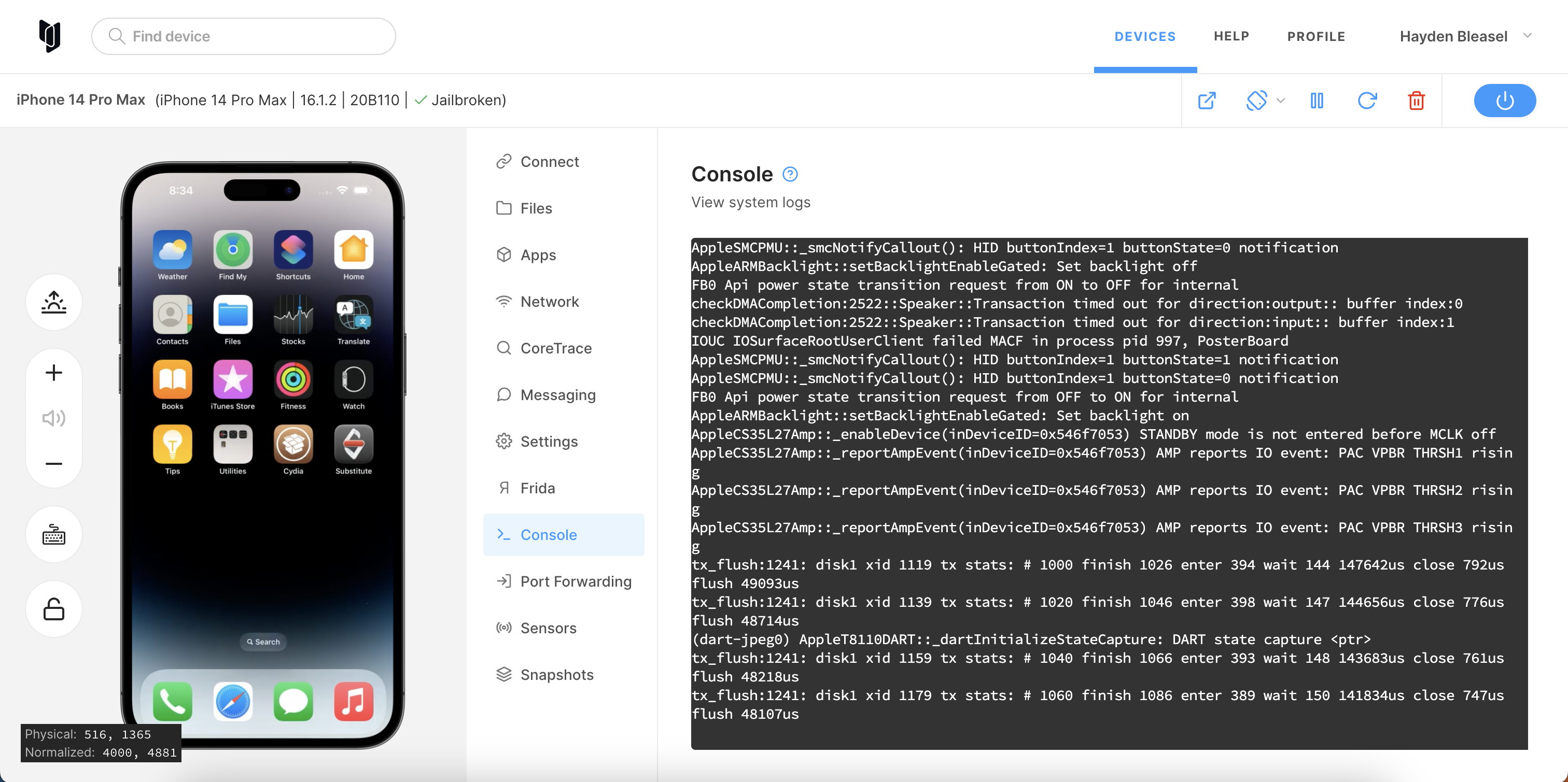
Task: Click the 'Set backlight off' log line
Action: [944, 266]
